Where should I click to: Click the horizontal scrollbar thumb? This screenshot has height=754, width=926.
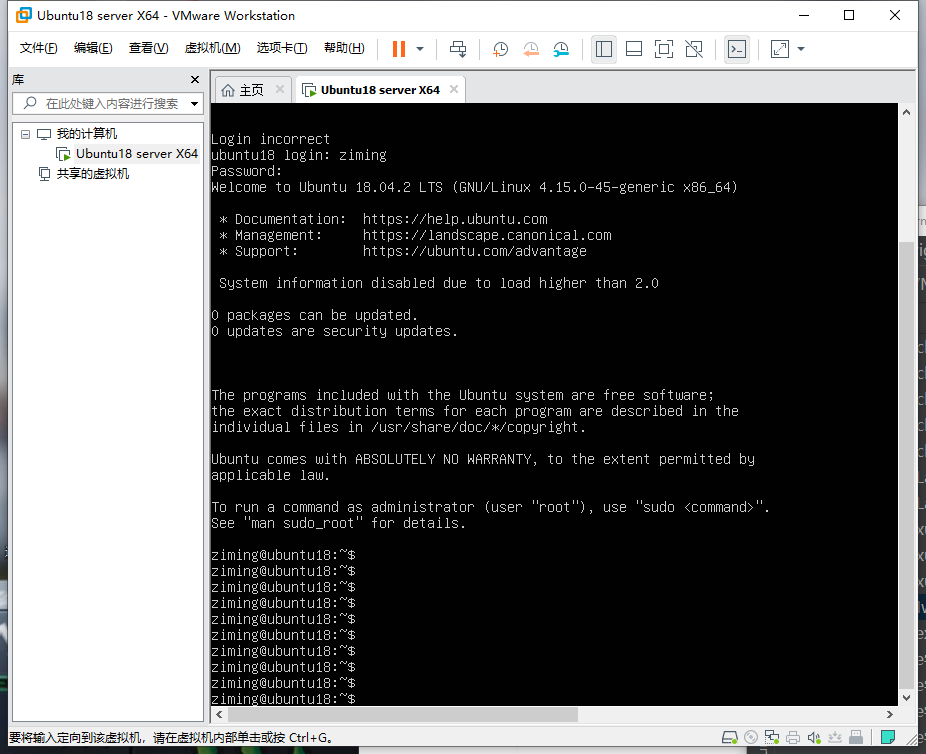click(403, 714)
